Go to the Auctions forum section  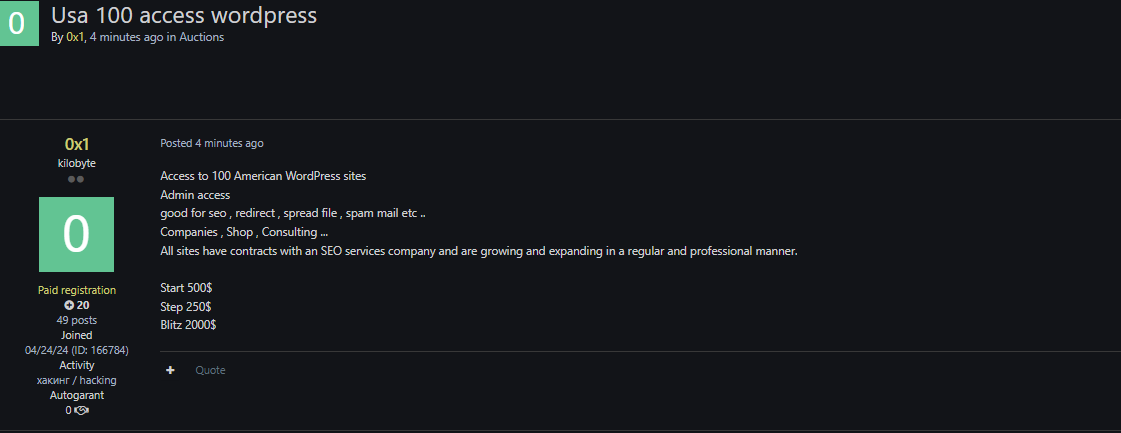pos(202,37)
